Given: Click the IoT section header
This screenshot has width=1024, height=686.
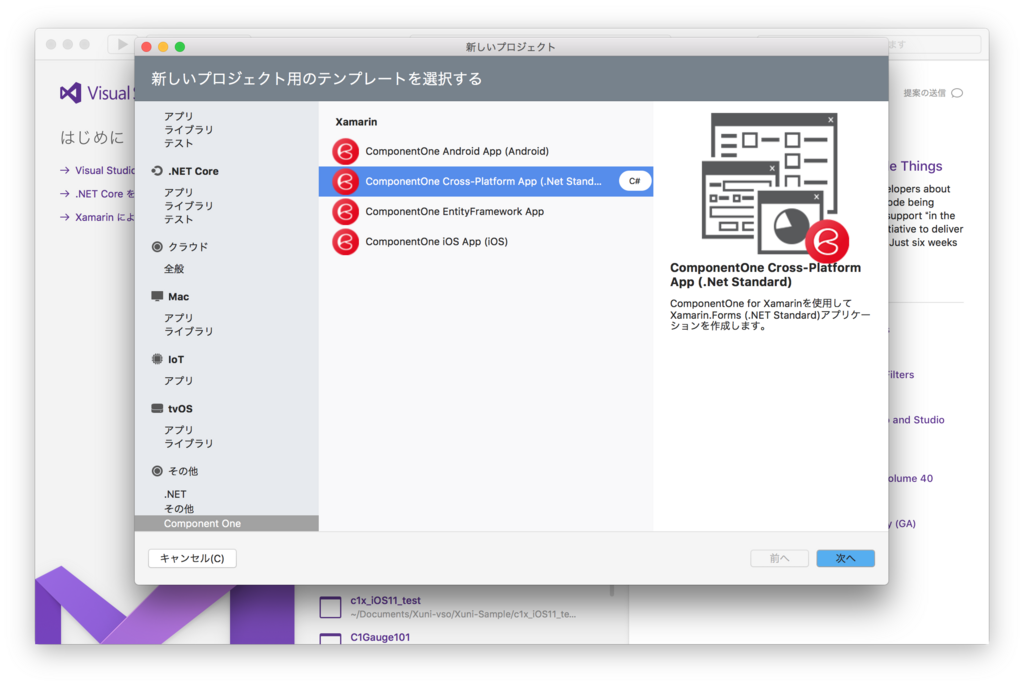Looking at the screenshot, I should tap(176, 359).
